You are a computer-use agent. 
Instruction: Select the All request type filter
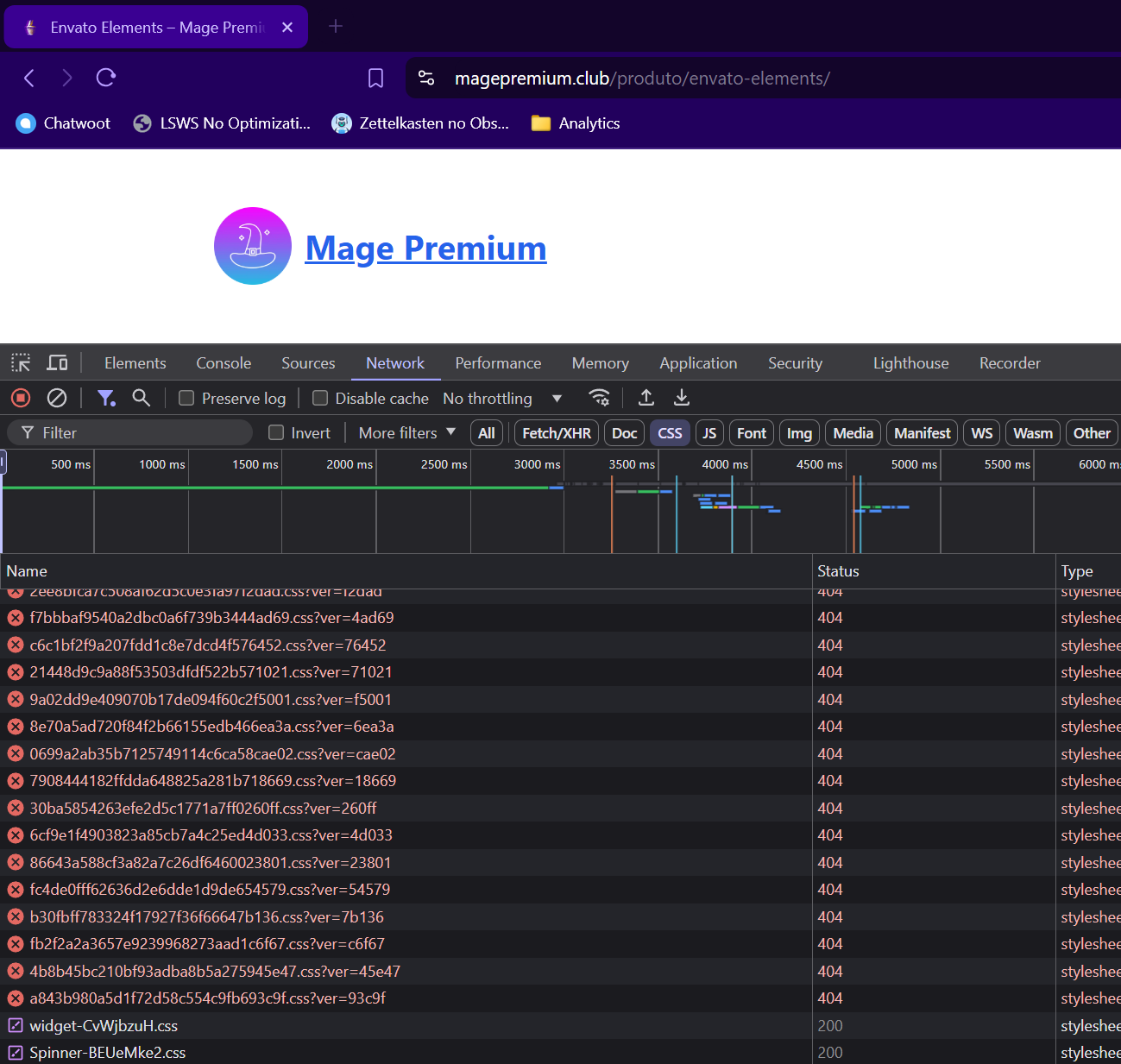coord(487,433)
